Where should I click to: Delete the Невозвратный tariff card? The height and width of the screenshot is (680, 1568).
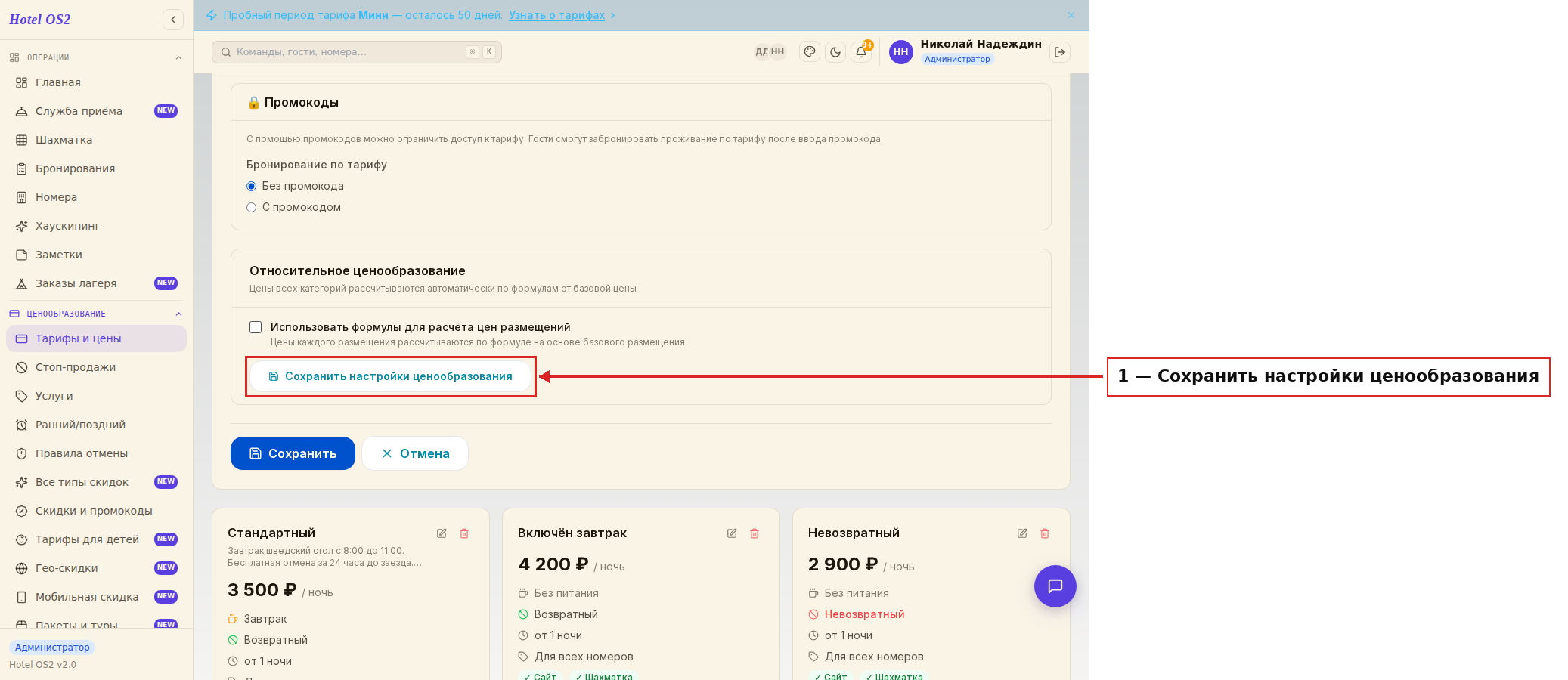[x=1045, y=533]
